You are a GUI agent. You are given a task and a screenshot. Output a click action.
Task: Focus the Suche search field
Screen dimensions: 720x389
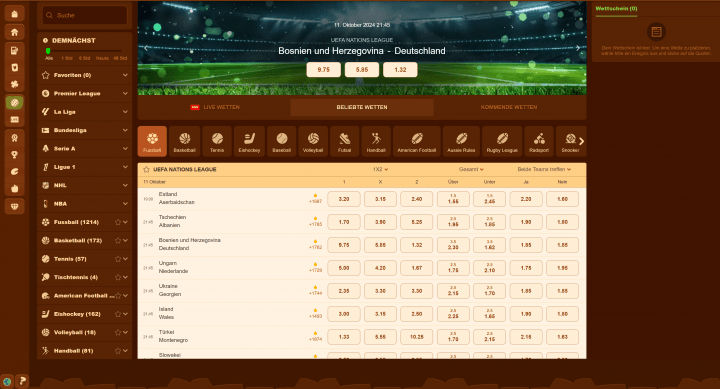pyautogui.click(x=85, y=15)
